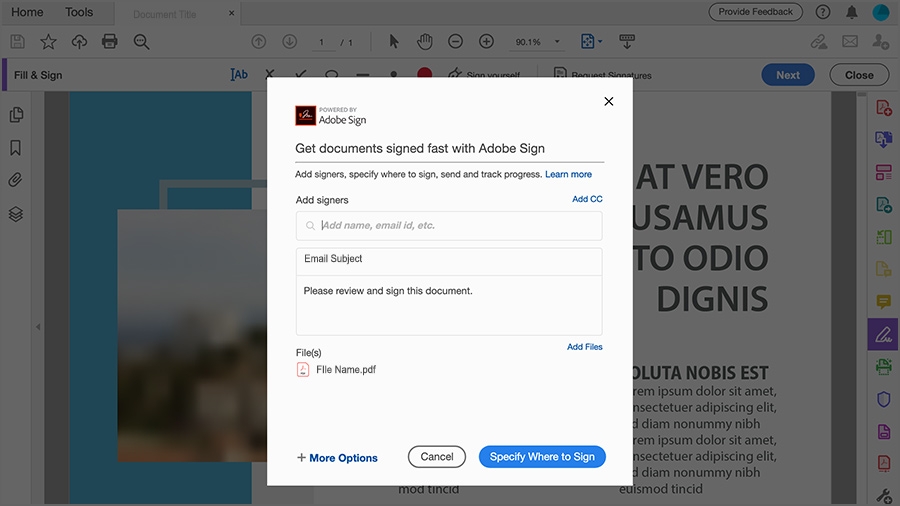This screenshot has width=900, height=506.
Task: Open the yellow Comment tool icon
Action: [x=883, y=302]
